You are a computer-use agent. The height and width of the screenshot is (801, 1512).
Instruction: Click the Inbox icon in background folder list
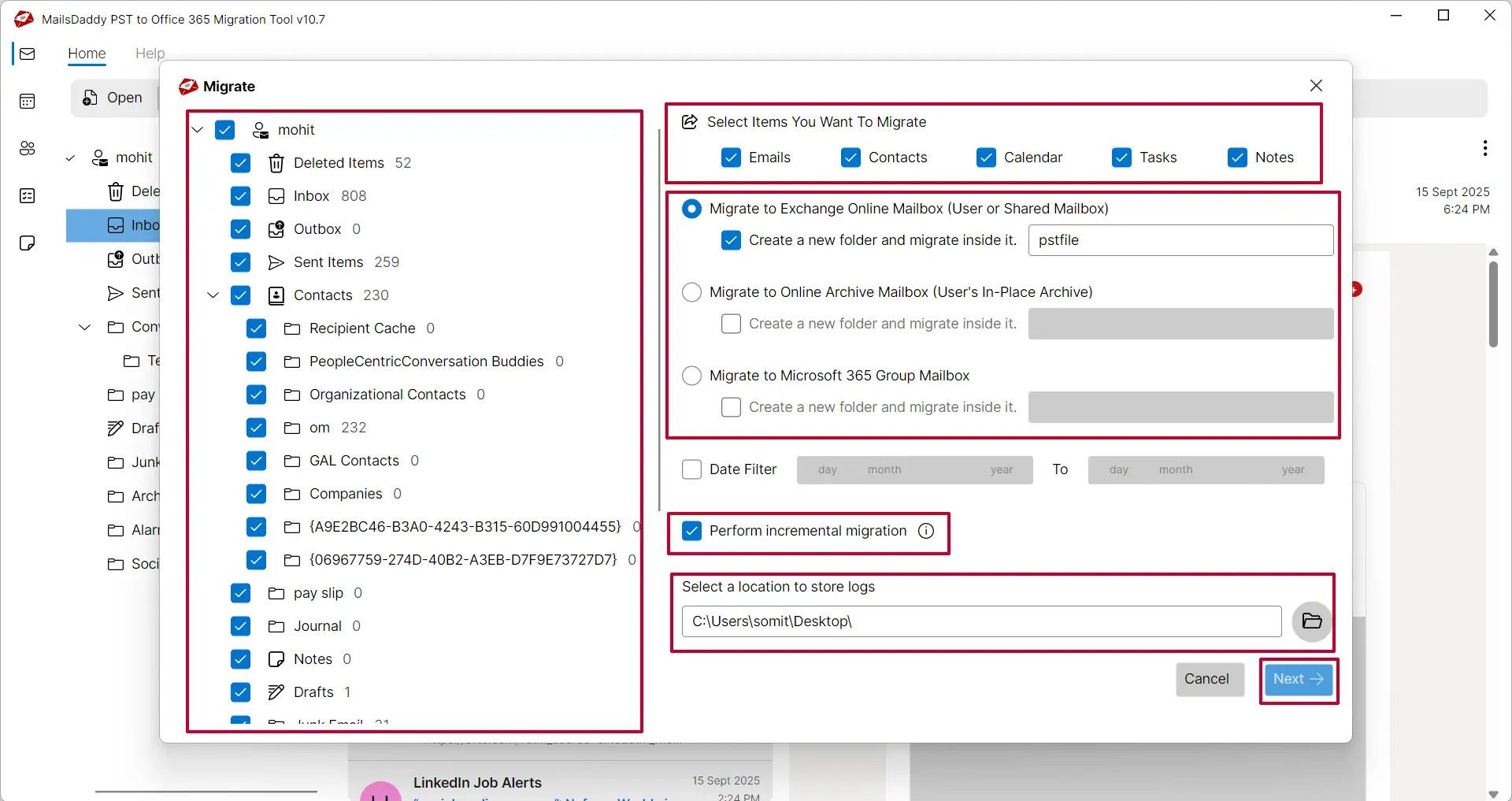(x=116, y=225)
